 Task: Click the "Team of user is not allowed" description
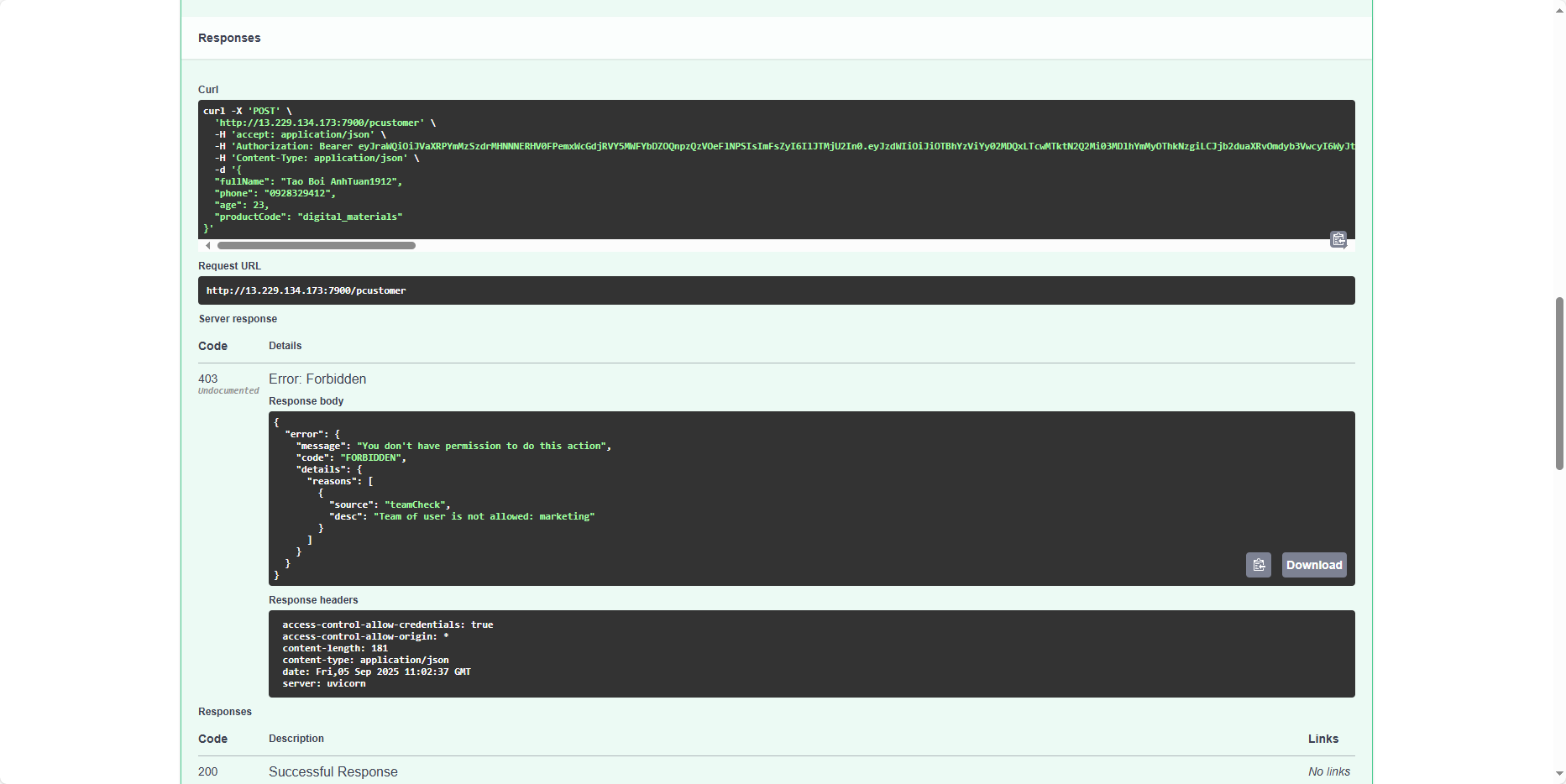coord(484,517)
